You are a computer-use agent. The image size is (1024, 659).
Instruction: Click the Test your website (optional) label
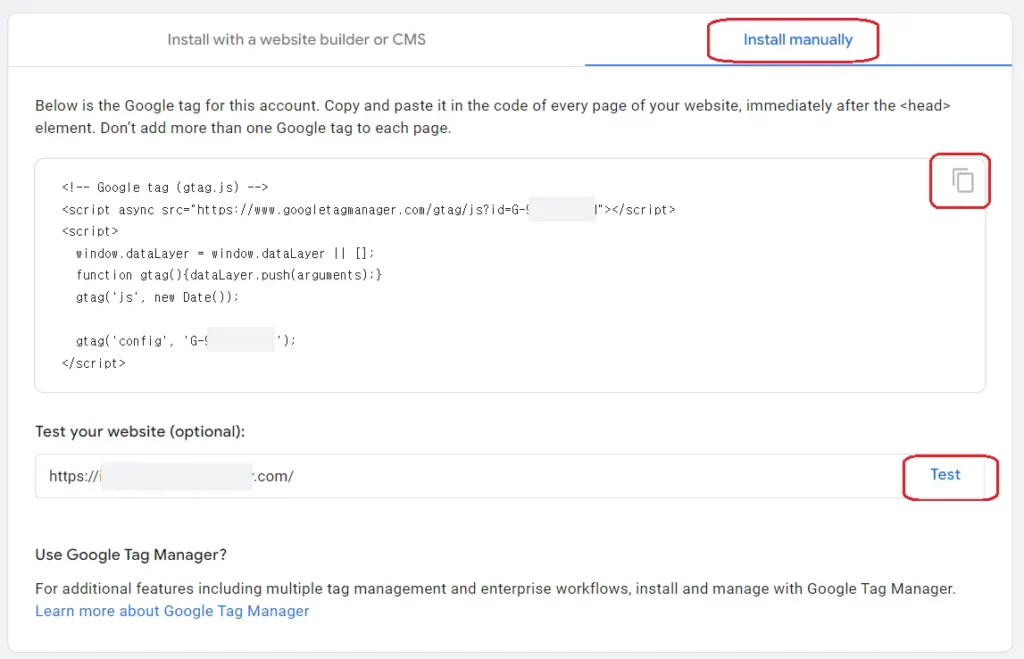click(x=140, y=432)
